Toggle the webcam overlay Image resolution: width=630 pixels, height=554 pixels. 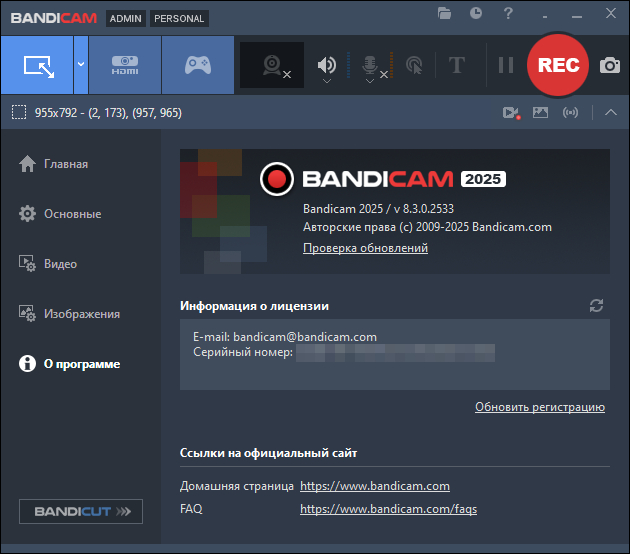272,66
